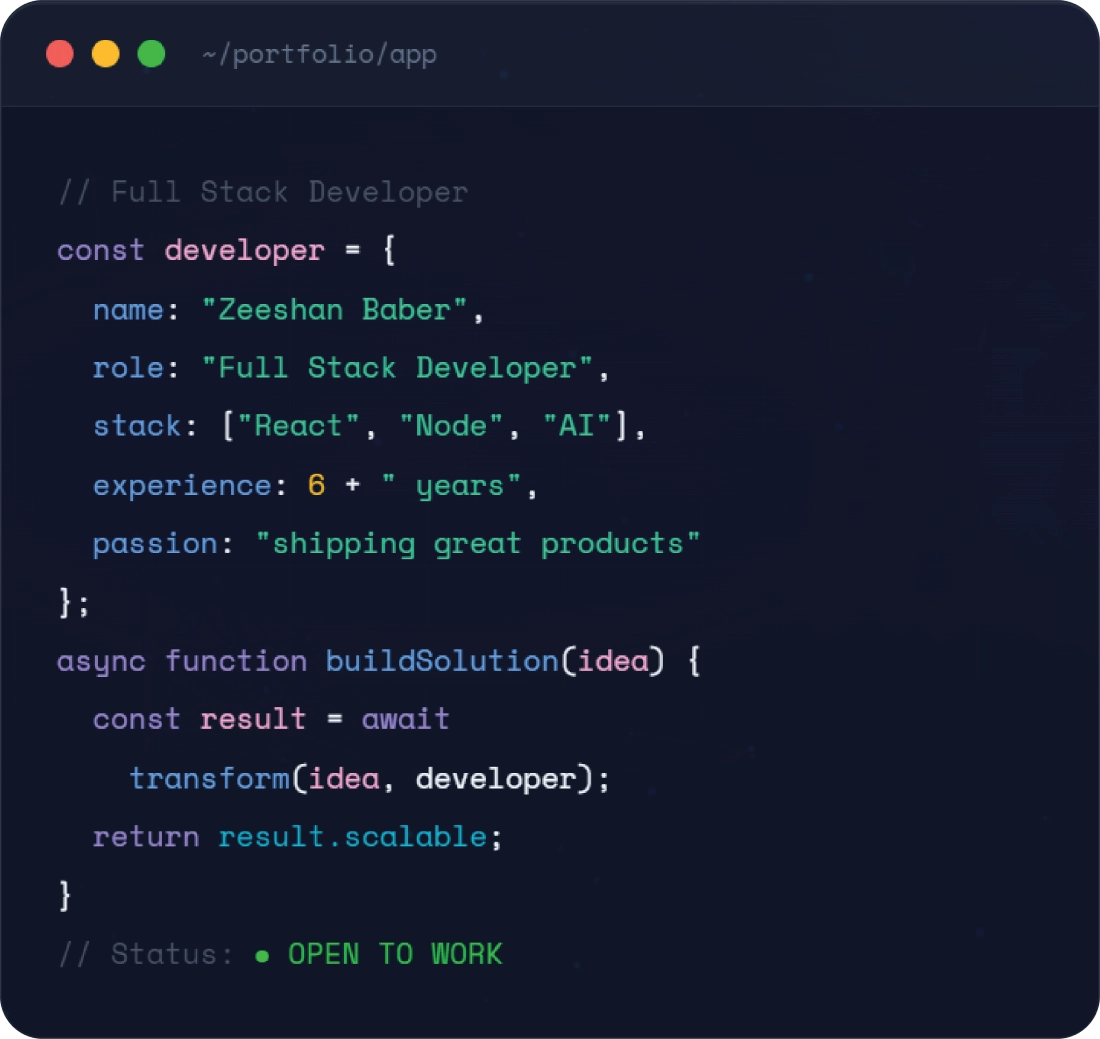Click the green status dot before OPEN TO WORK
The image size is (1100, 1039).
(x=262, y=956)
